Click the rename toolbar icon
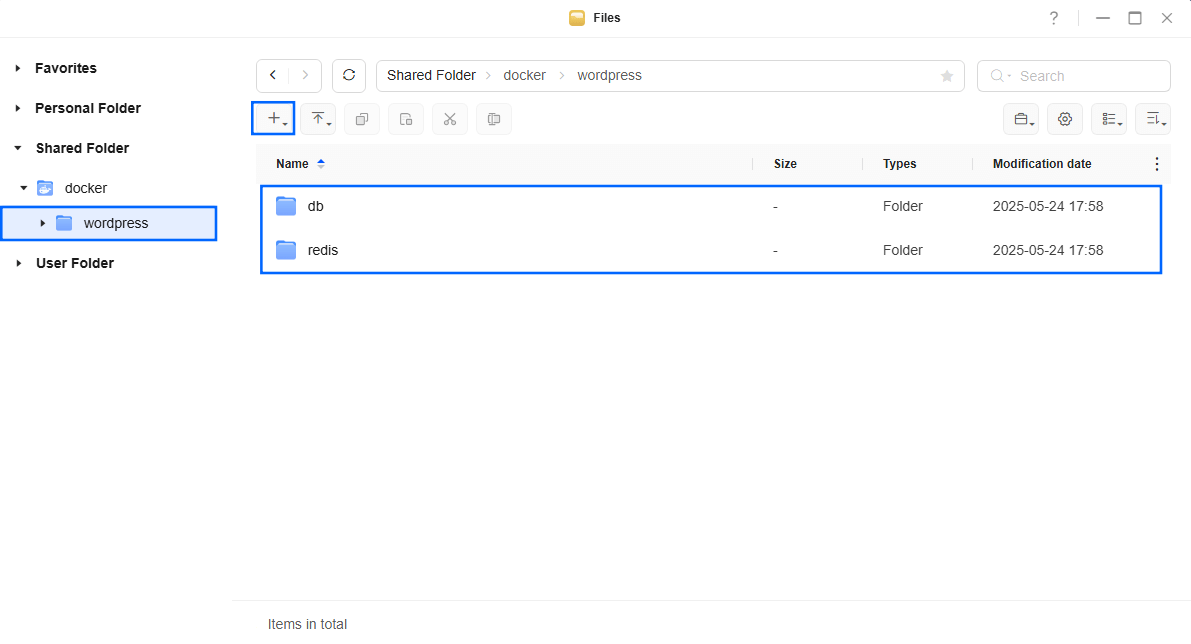Screen dimensions: 1191x644 point(494,118)
